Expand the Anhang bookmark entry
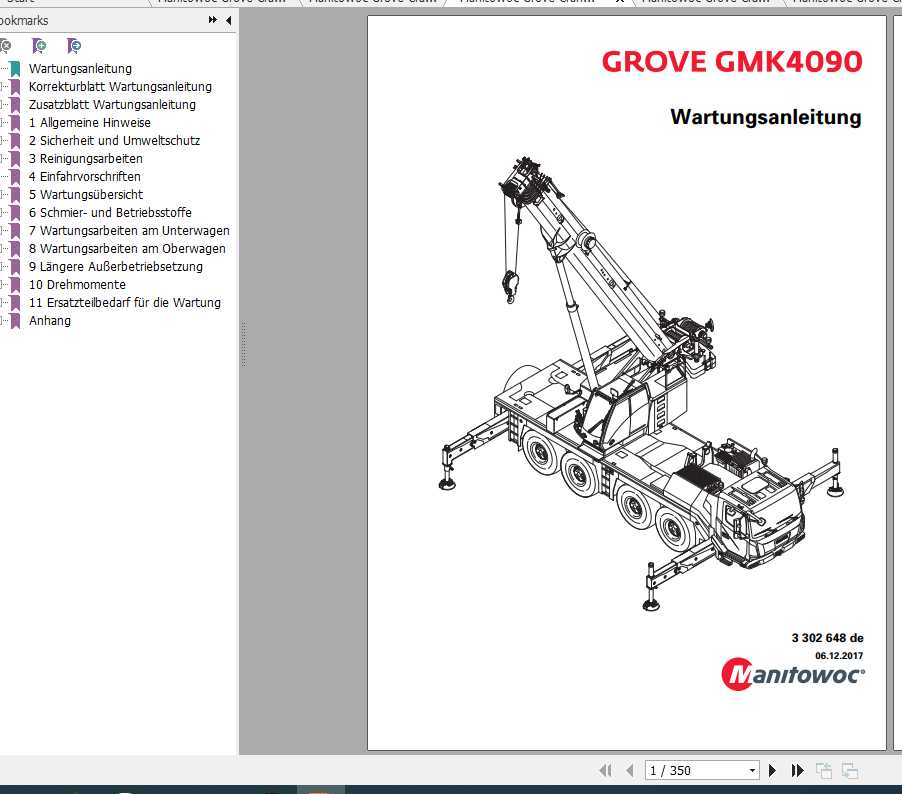This screenshot has width=902, height=794. point(4,320)
